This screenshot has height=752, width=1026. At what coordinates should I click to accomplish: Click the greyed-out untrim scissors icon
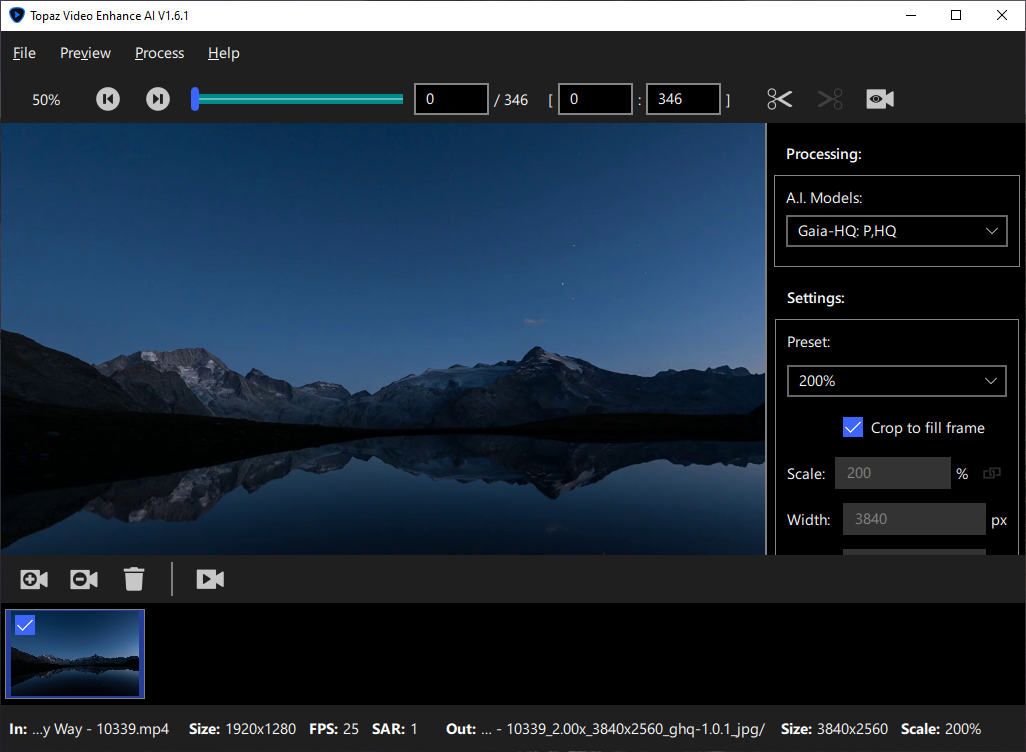pos(830,99)
